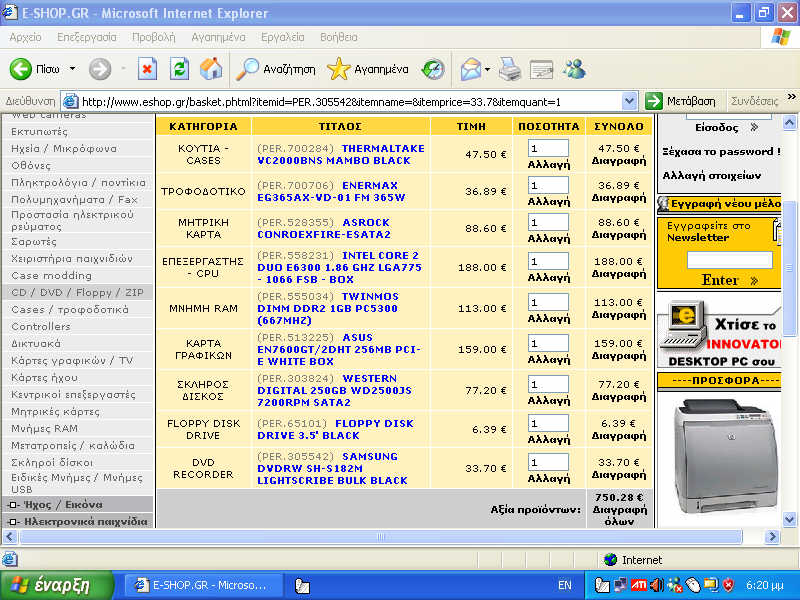Open the Windows έναρξη start button
The width and height of the screenshot is (800, 600).
(x=56, y=586)
